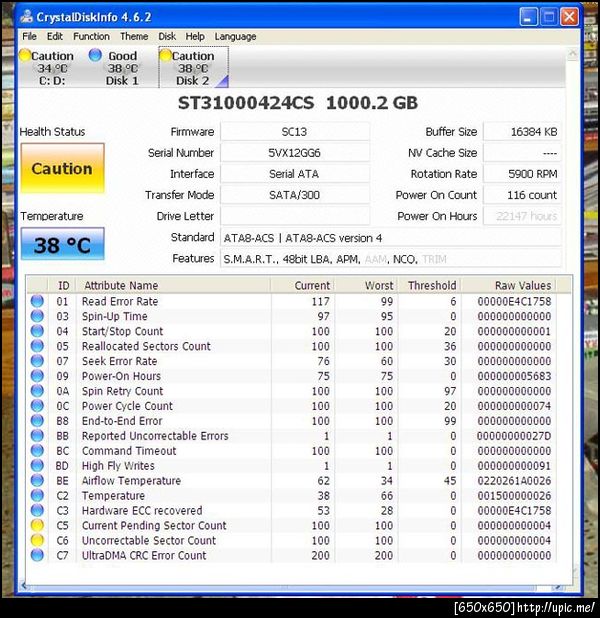Click blue status icon for Spin Retry Count
Image resolution: width=600 pixels, height=618 pixels.
37,391
